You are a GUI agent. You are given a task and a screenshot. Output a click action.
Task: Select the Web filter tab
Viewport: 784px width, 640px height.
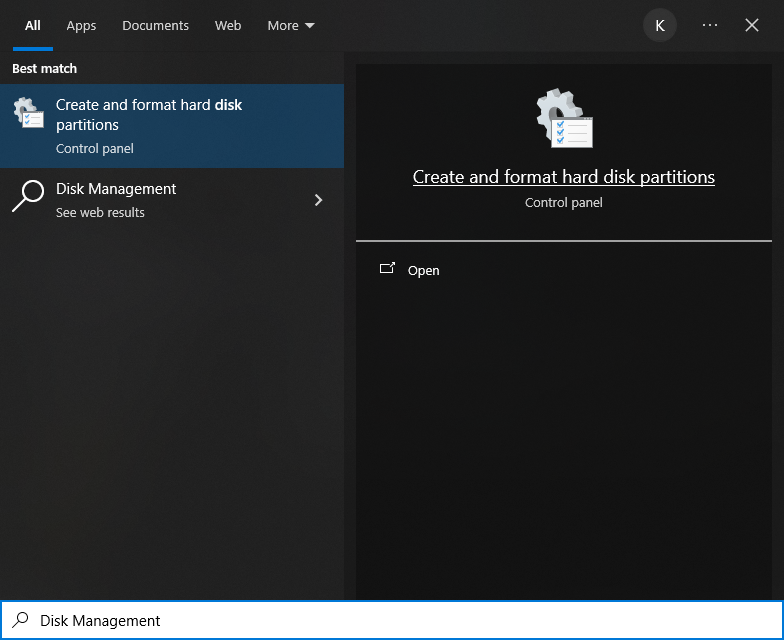[x=228, y=26]
